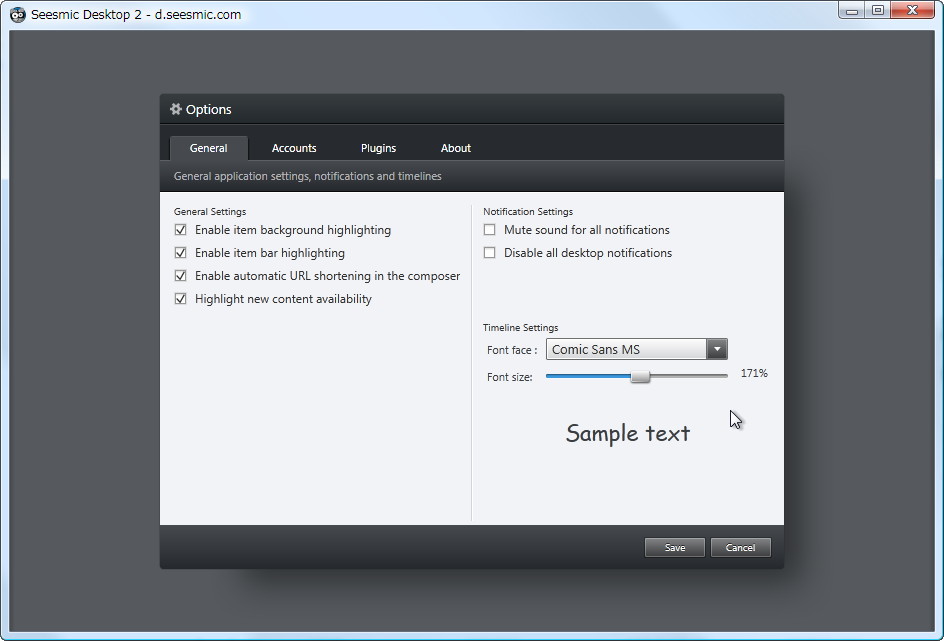Minimize the Seesmic Desktop window
Image resolution: width=944 pixels, height=641 pixels.
pyautogui.click(x=851, y=10)
